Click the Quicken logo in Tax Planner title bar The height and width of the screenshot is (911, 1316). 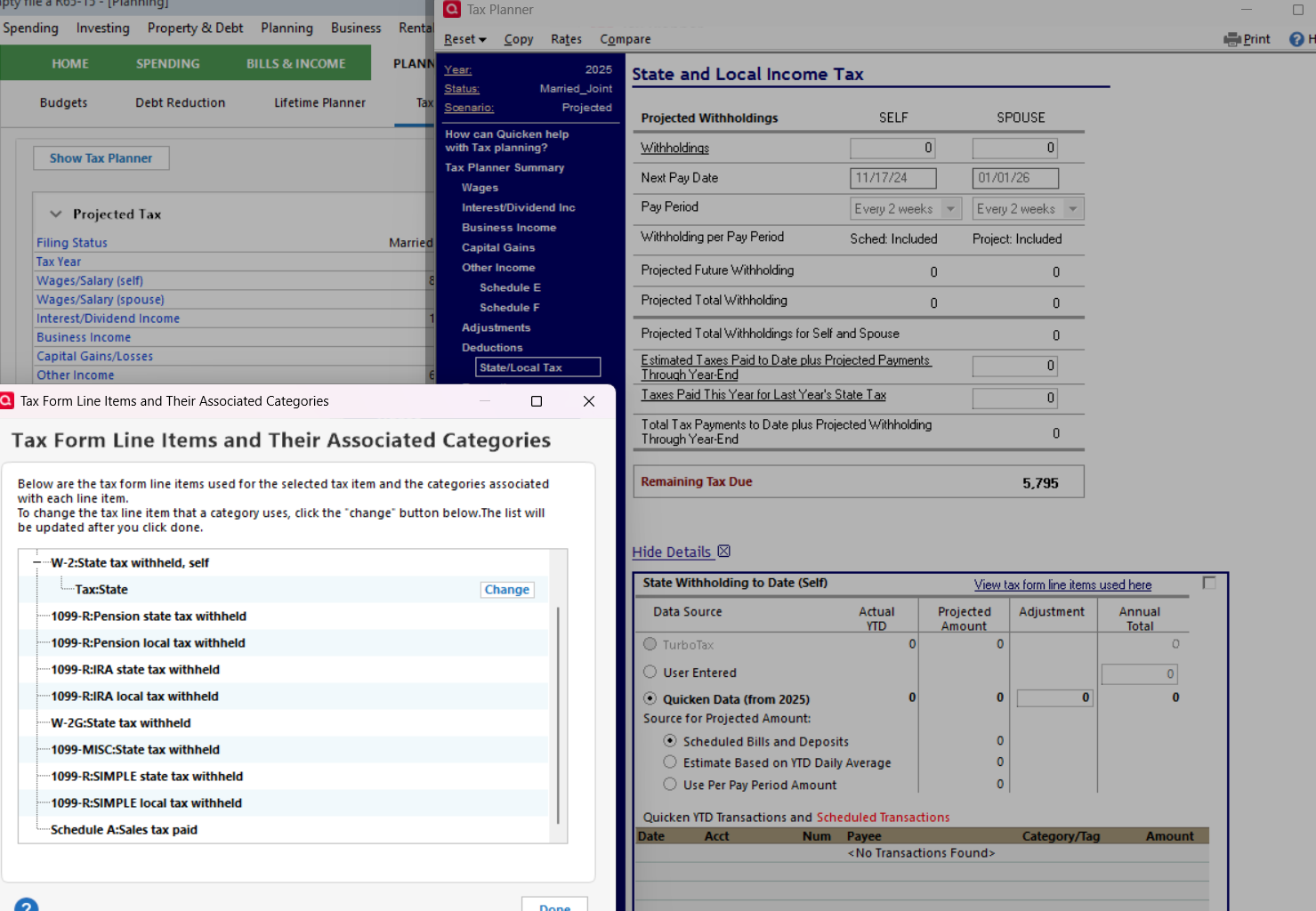click(452, 10)
